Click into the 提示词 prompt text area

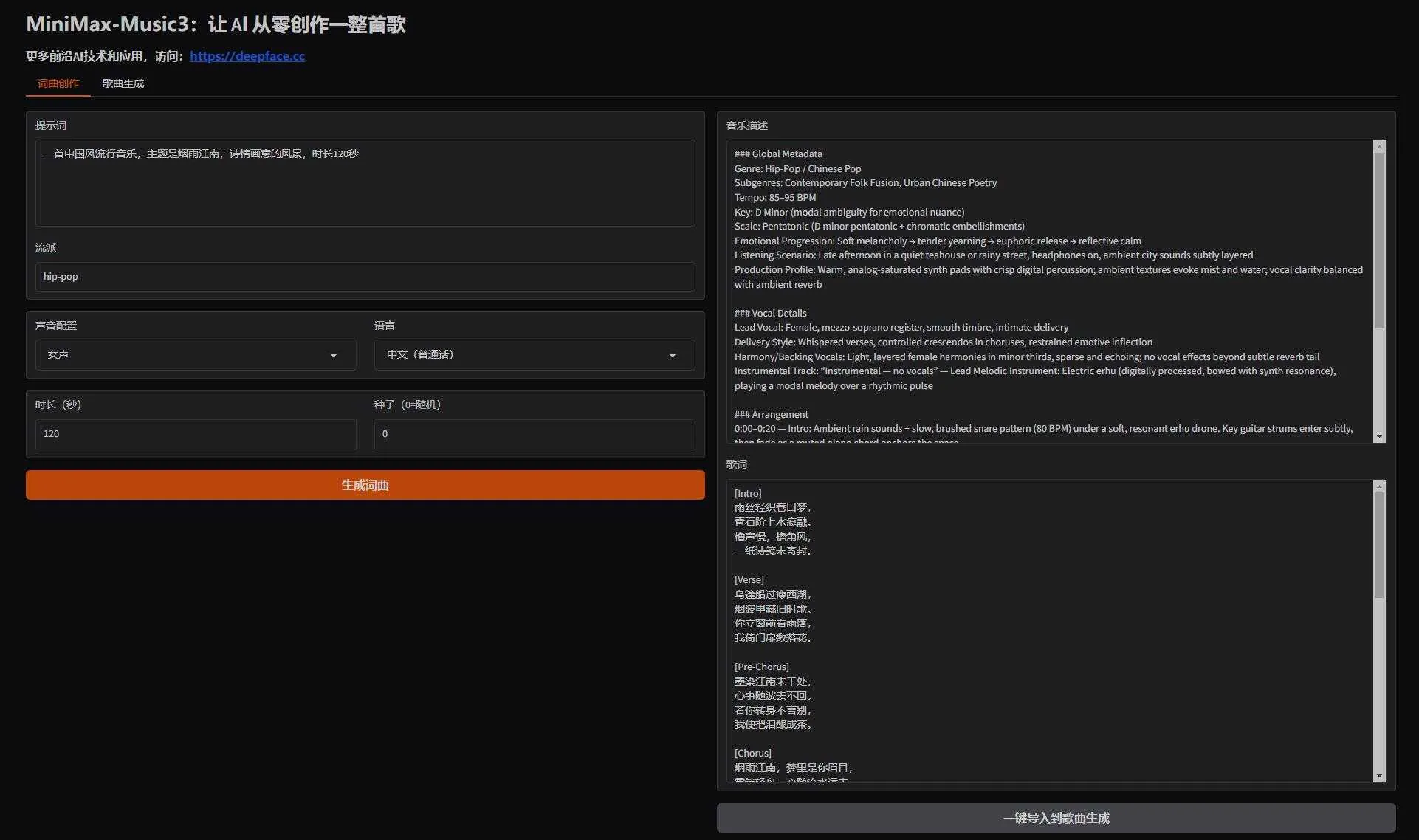(x=365, y=182)
